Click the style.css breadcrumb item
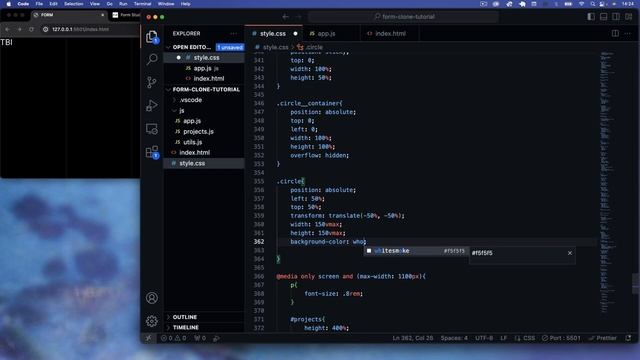 click(x=271, y=47)
